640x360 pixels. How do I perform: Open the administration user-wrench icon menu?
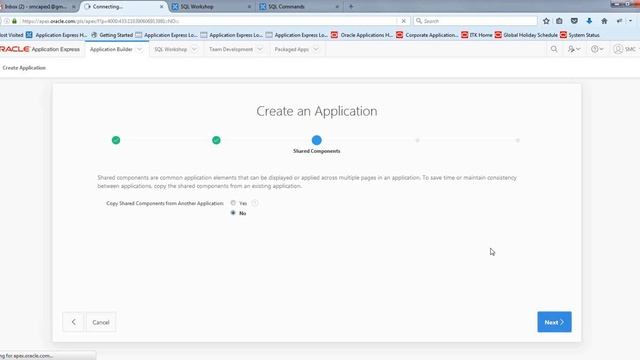574,49
